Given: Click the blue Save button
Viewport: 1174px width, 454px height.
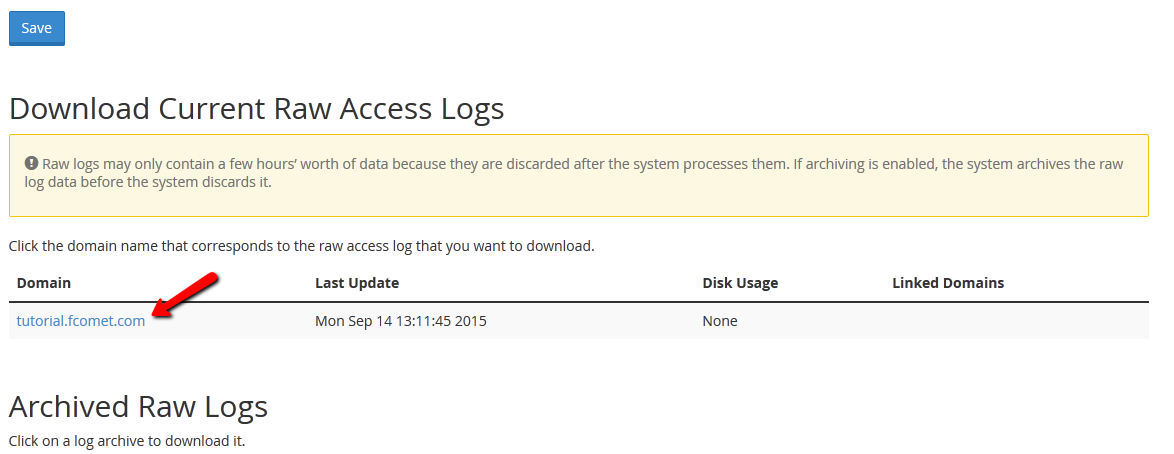Looking at the screenshot, I should 37,28.
